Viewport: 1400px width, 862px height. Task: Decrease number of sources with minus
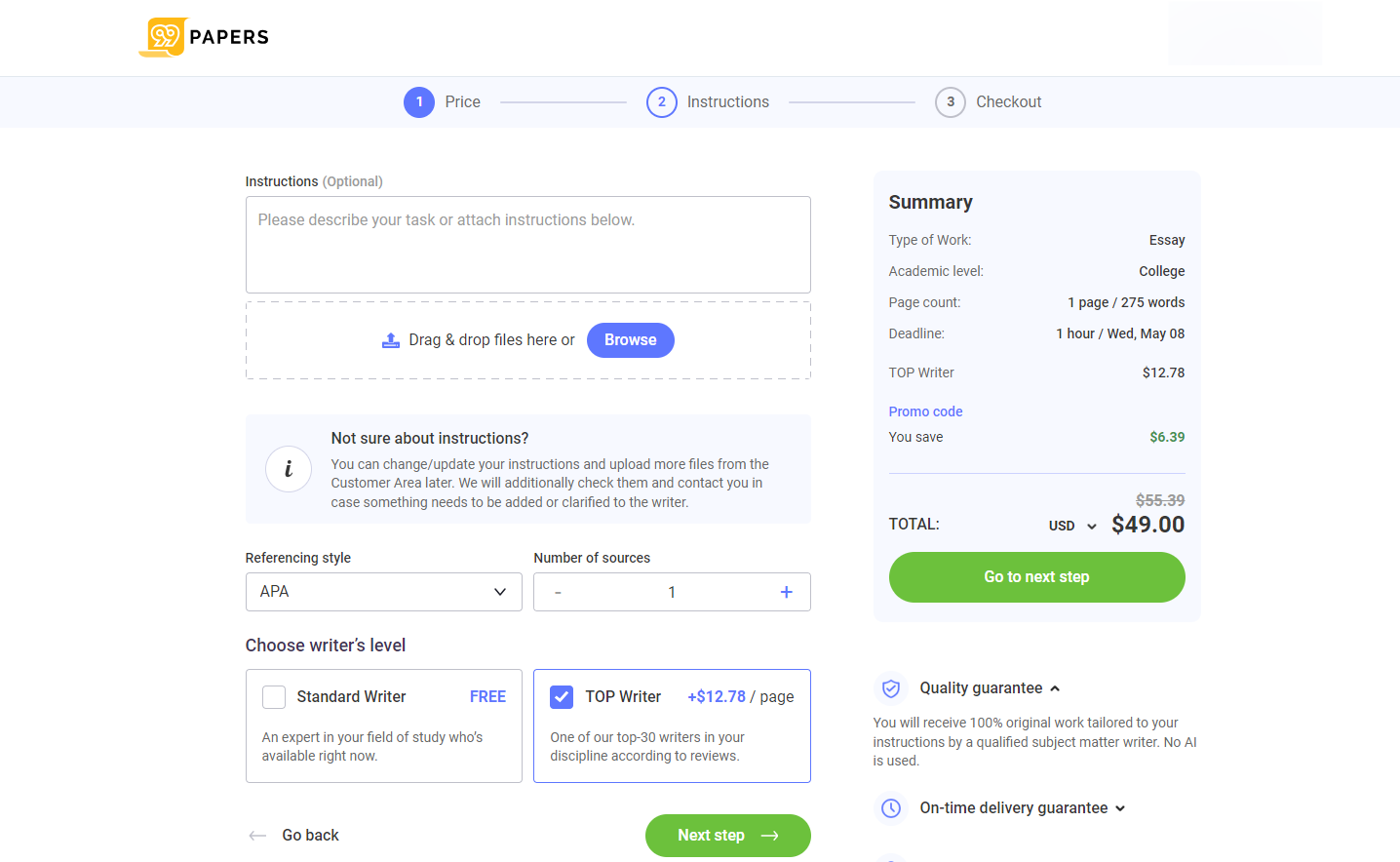[558, 592]
